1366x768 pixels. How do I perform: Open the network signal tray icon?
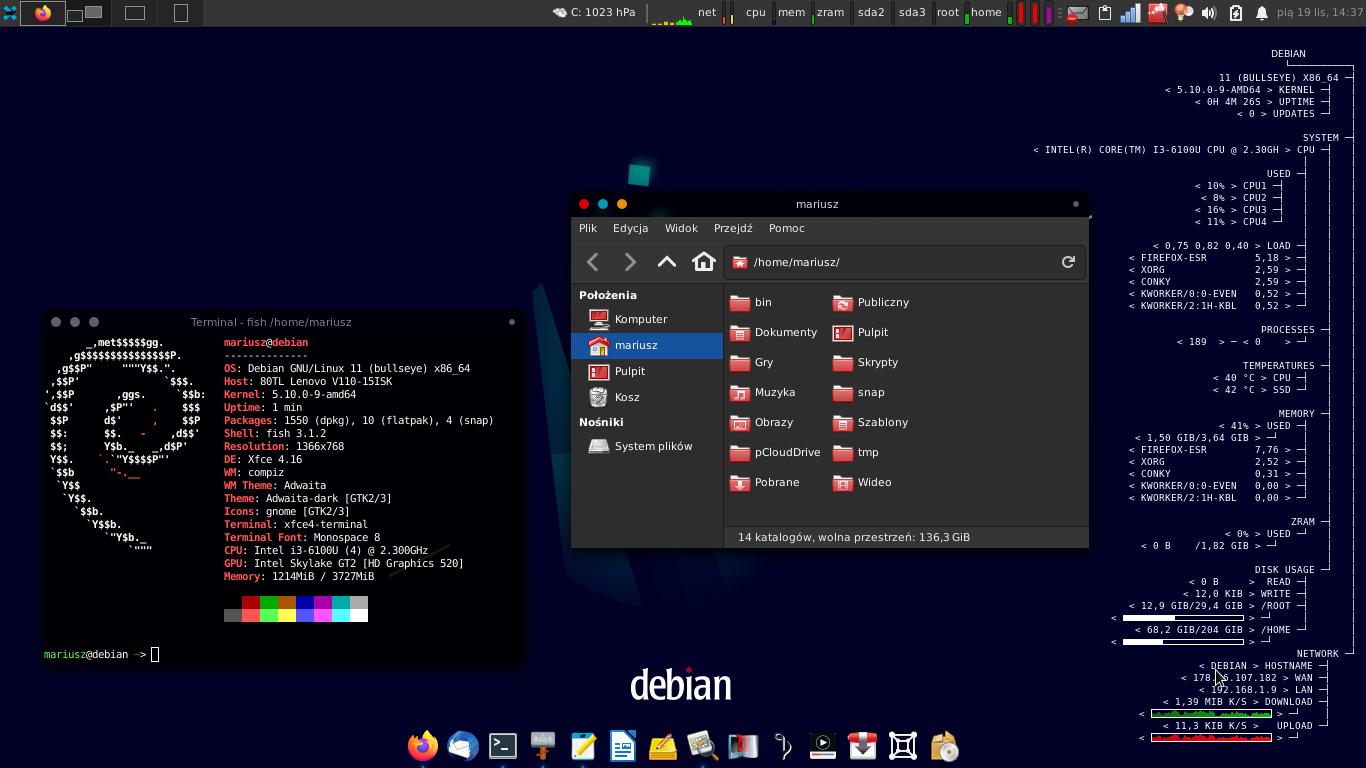[x=1131, y=13]
